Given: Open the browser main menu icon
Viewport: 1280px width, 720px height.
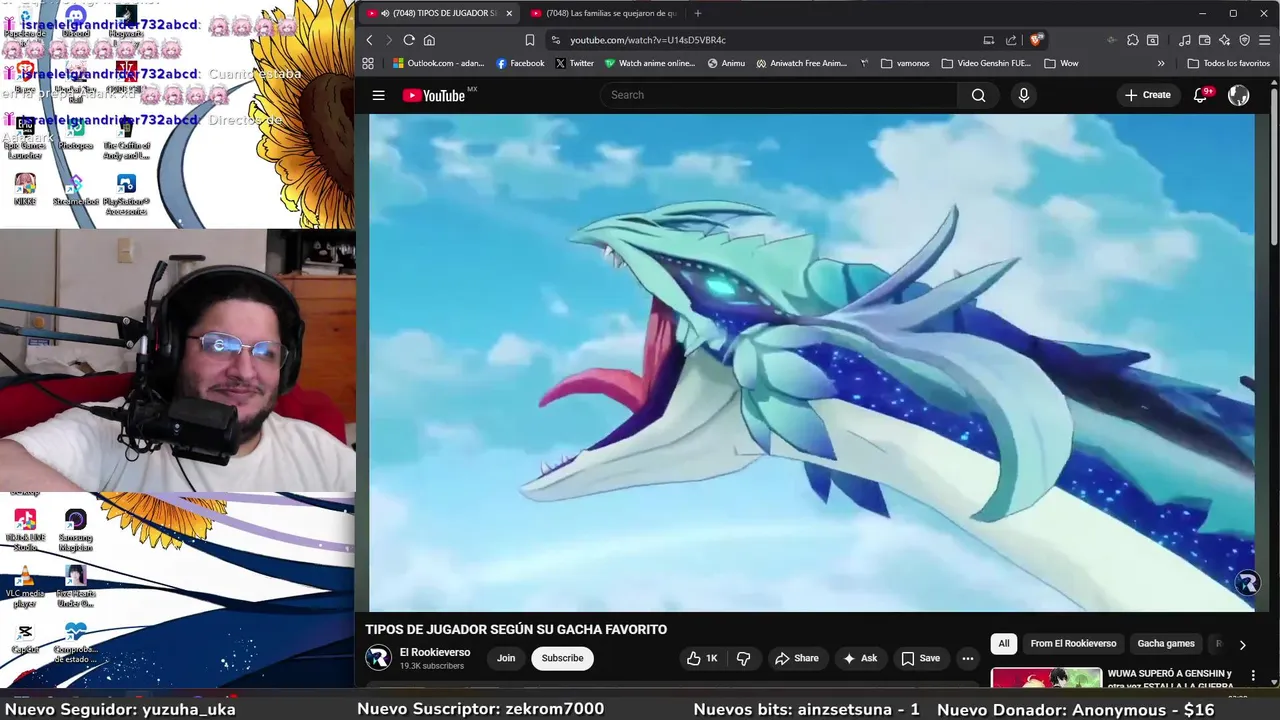Looking at the screenshot, I should tap(1265, 40).
